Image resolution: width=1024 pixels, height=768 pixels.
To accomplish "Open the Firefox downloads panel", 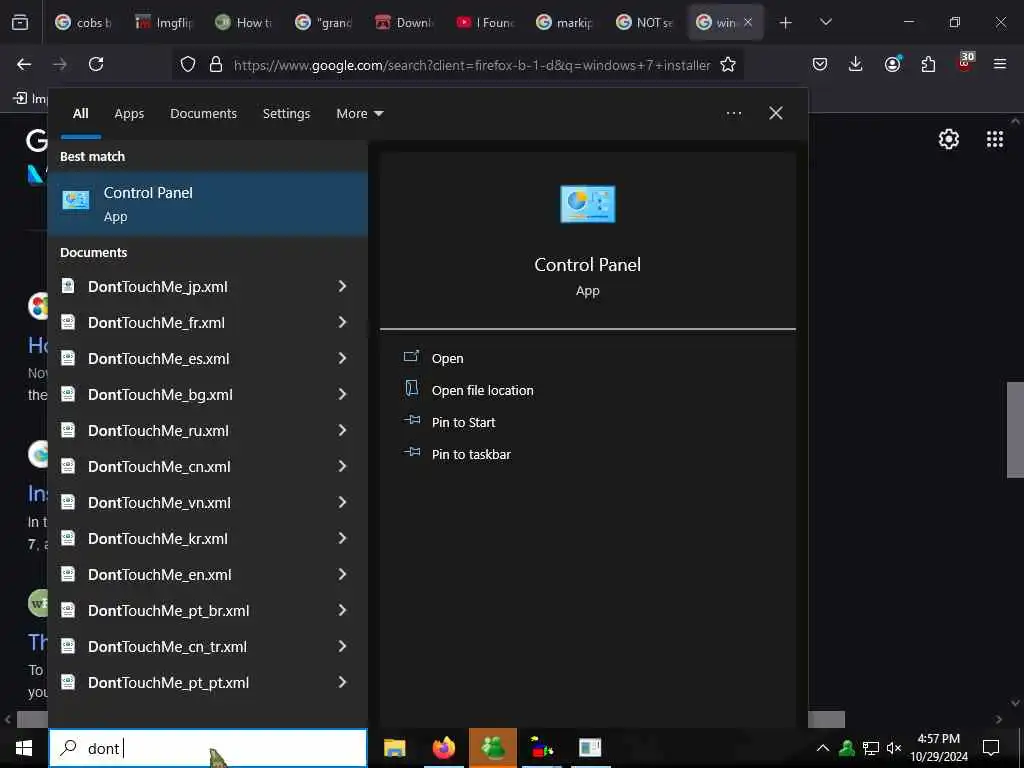I will [x=856, y=64].
